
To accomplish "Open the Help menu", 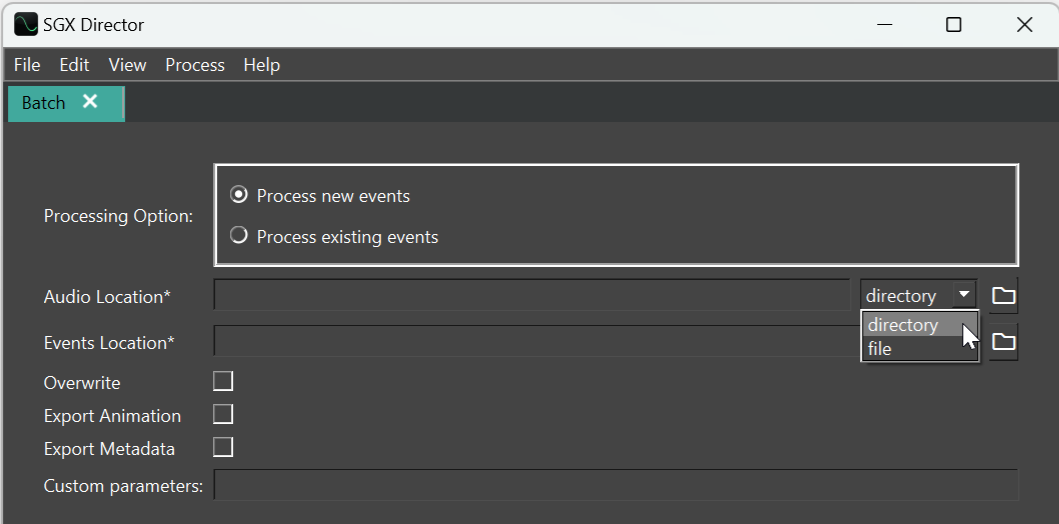I will tap(261, 65).
